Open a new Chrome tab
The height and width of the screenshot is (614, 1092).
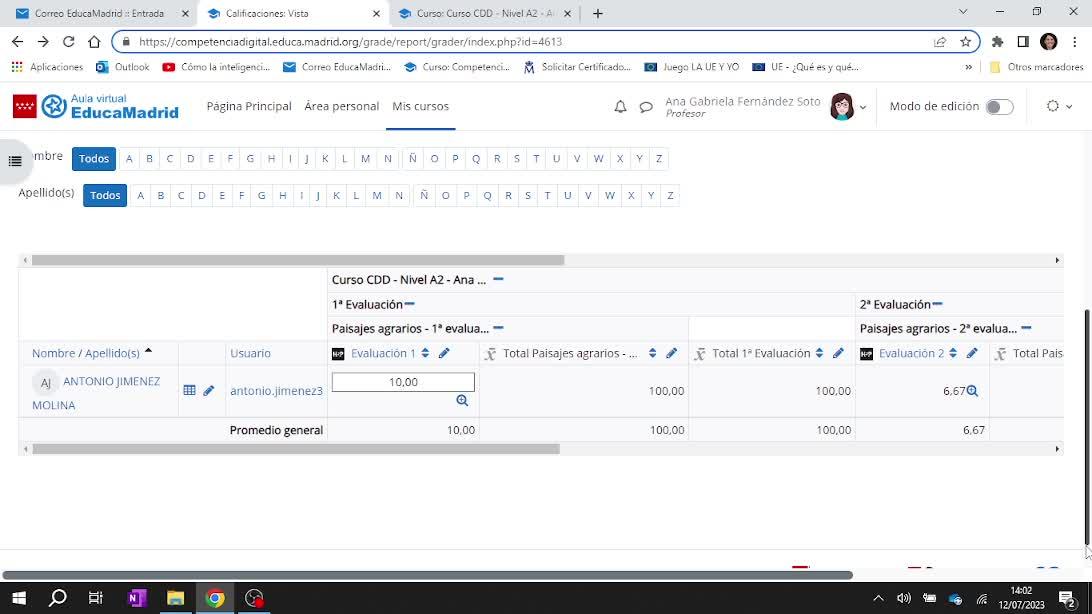click(598, 13)
